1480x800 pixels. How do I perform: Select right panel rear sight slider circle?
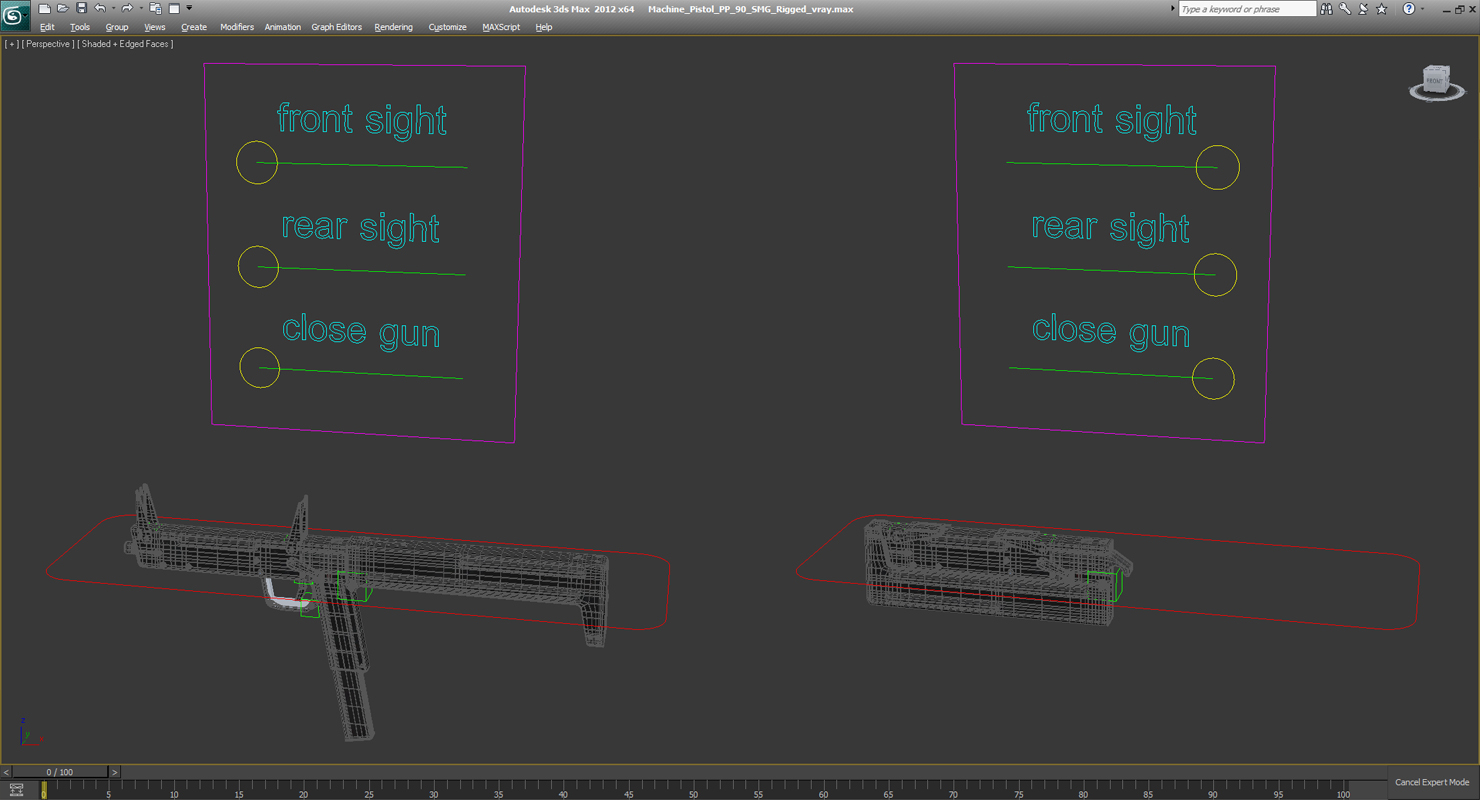(x=1216, y=275)
